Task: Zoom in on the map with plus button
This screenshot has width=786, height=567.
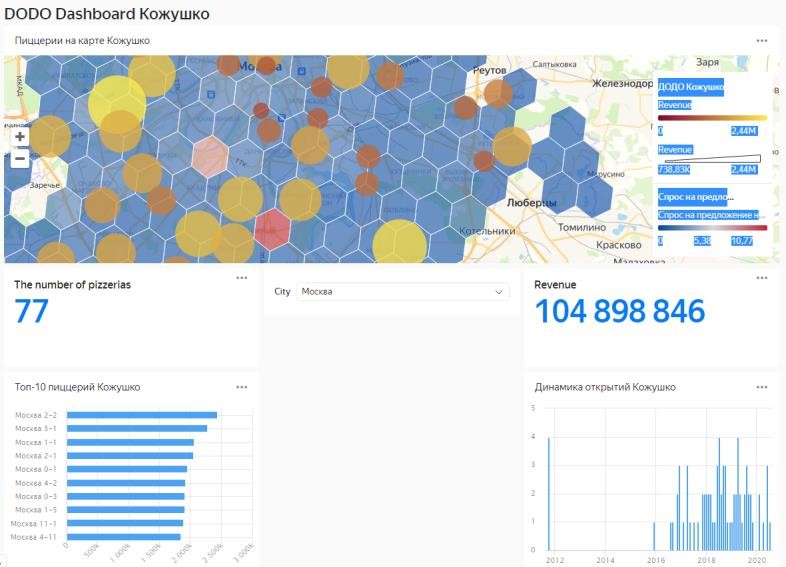Action: click(20, 137)
